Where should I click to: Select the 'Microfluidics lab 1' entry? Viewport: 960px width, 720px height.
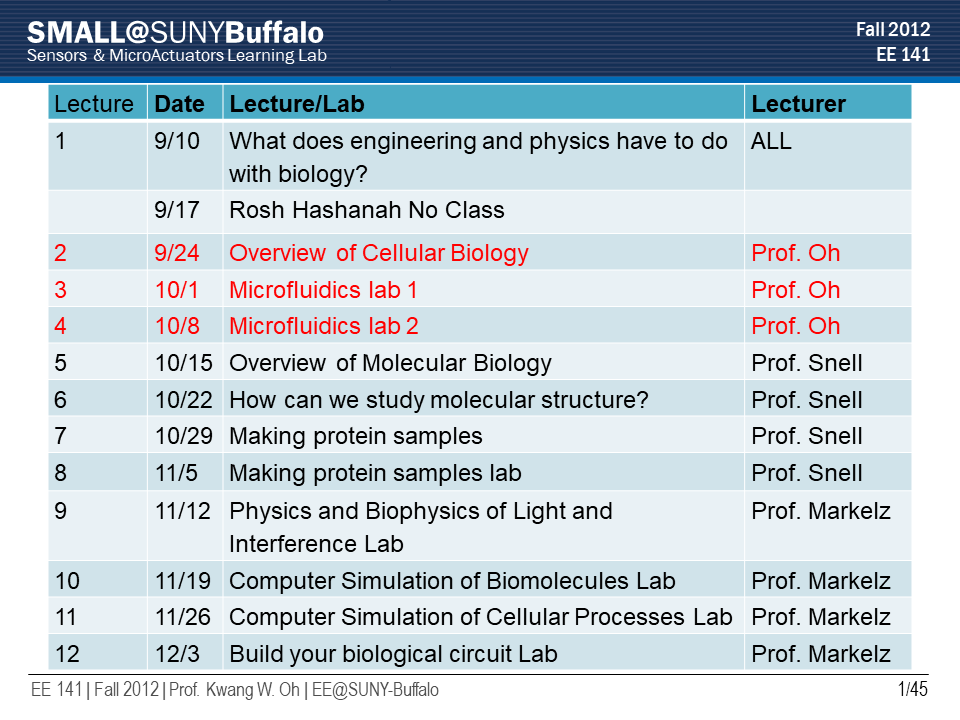(x=323, y=290)
